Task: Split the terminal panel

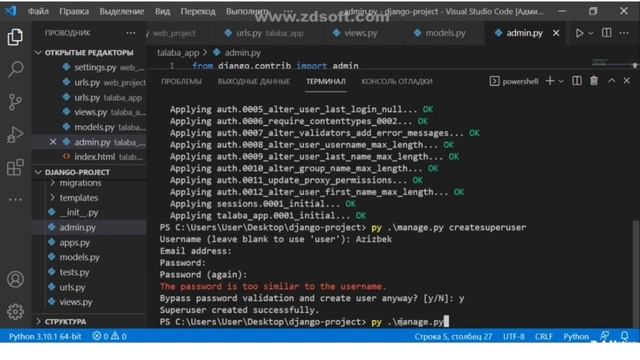Action: 577,81
